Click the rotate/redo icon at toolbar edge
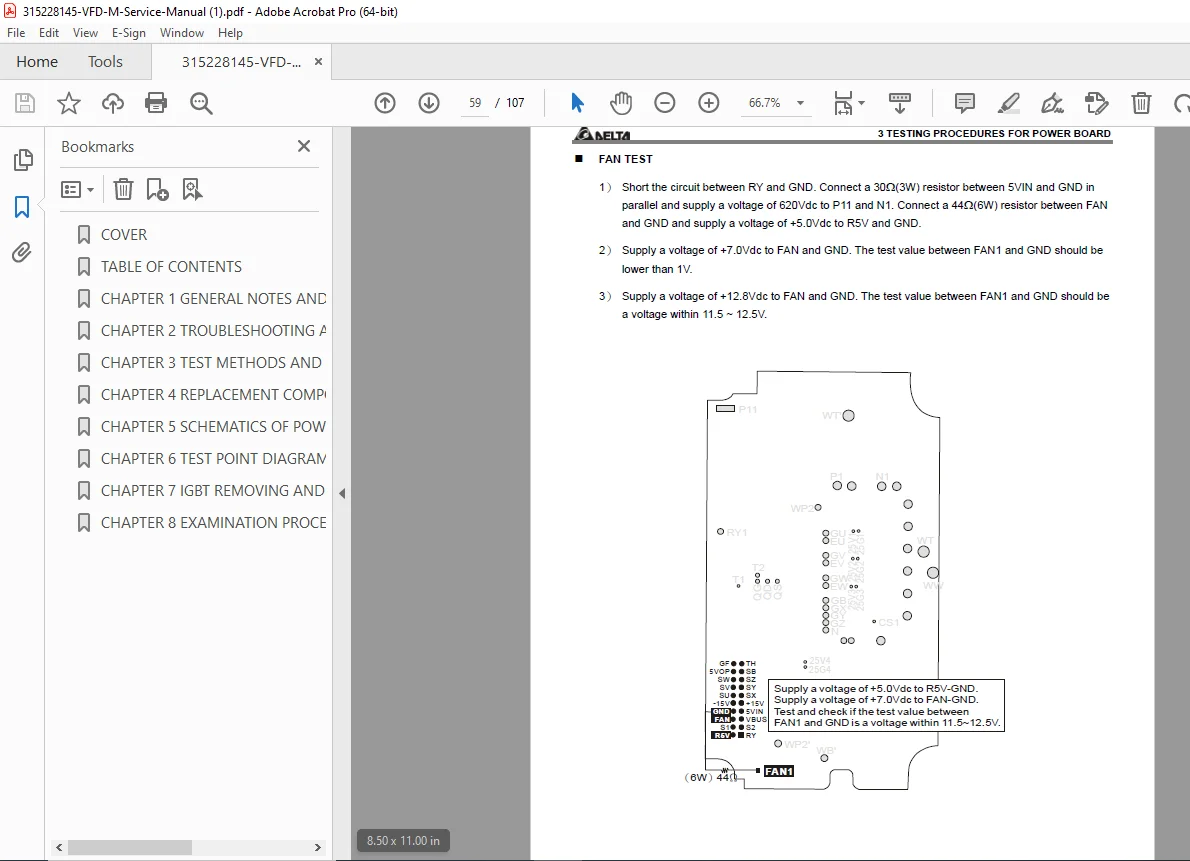 click(x=1182, y=102)
